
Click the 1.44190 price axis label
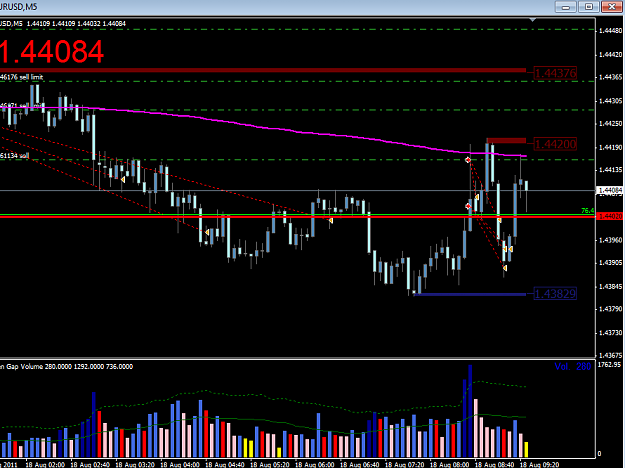pos(611,147)
